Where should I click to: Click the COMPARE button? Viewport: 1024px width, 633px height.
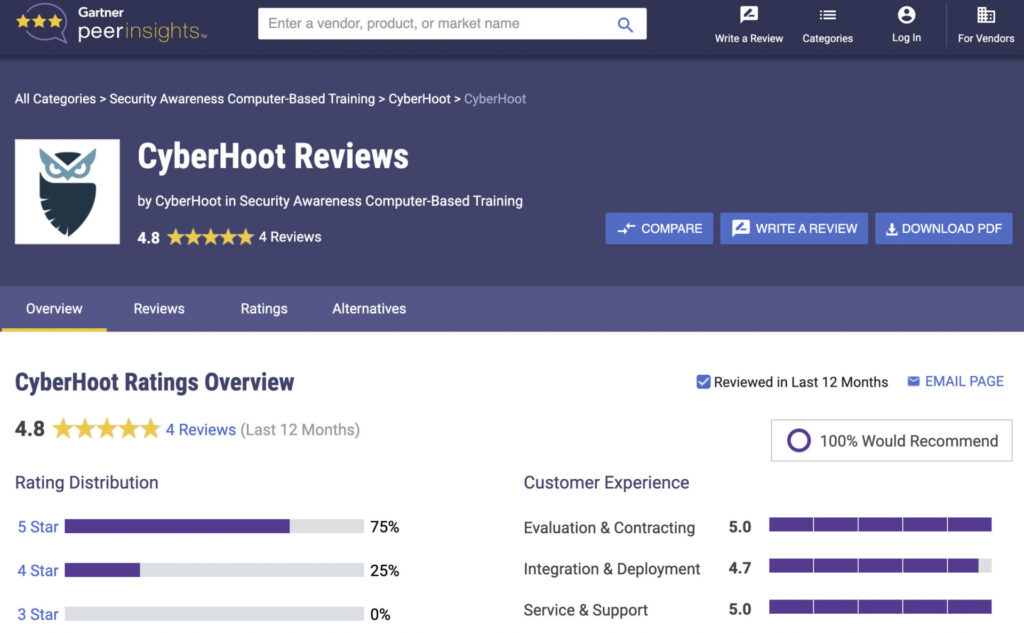[x=659, y=229]
